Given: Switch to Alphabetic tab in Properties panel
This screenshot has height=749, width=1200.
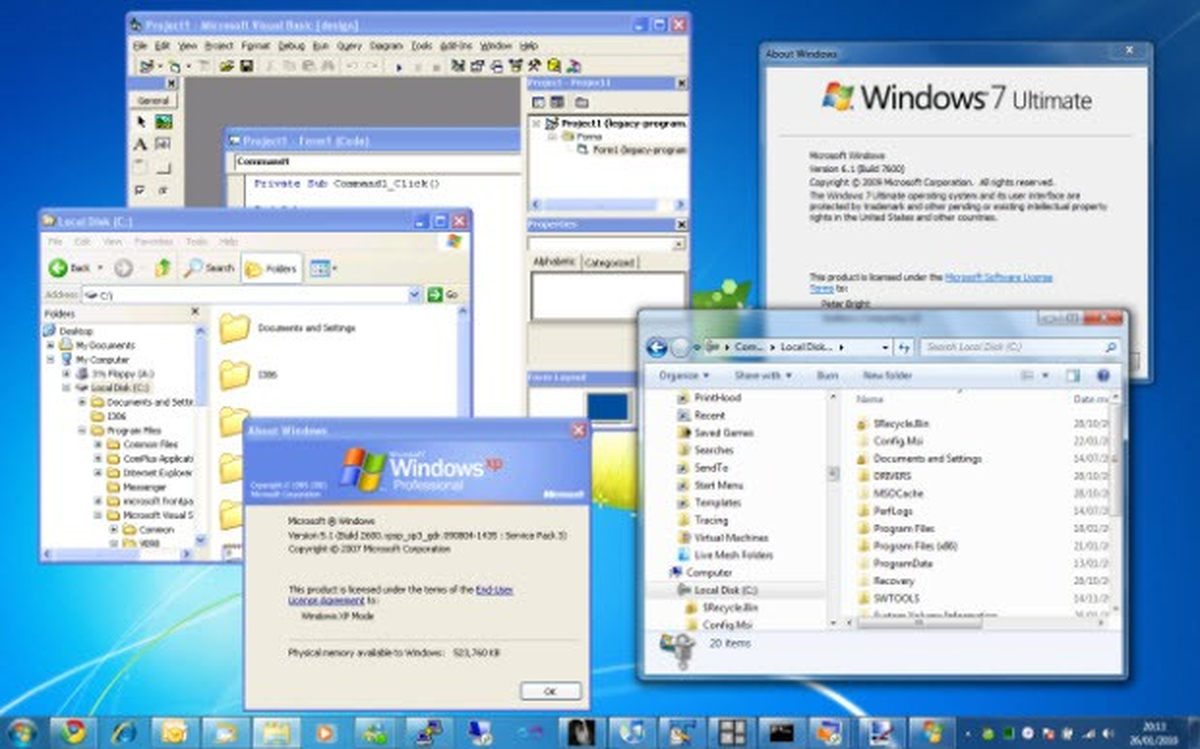Looking at the screenshot, I should tap(555, 262).
